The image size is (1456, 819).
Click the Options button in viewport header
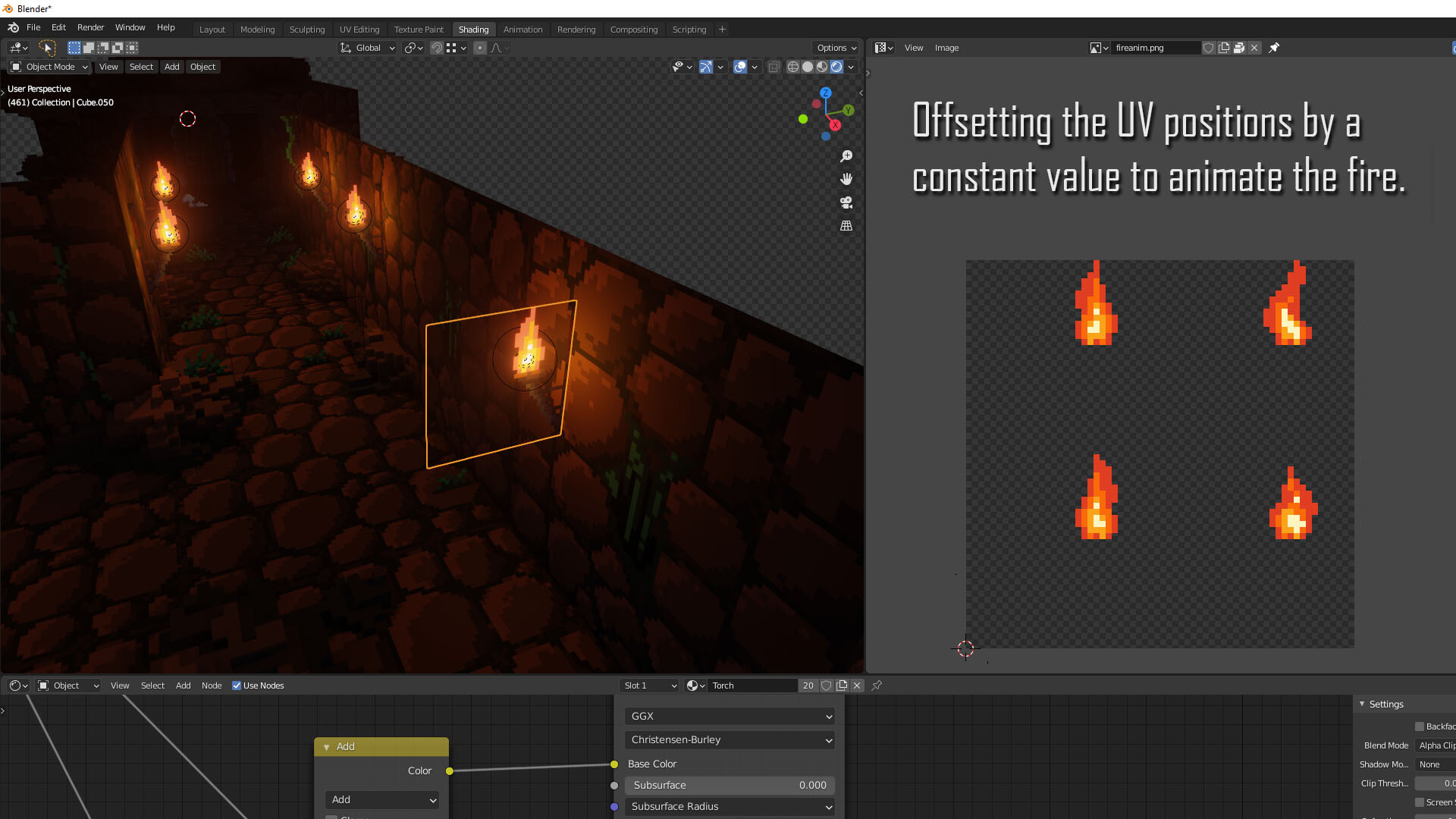[x=836, y=48]
